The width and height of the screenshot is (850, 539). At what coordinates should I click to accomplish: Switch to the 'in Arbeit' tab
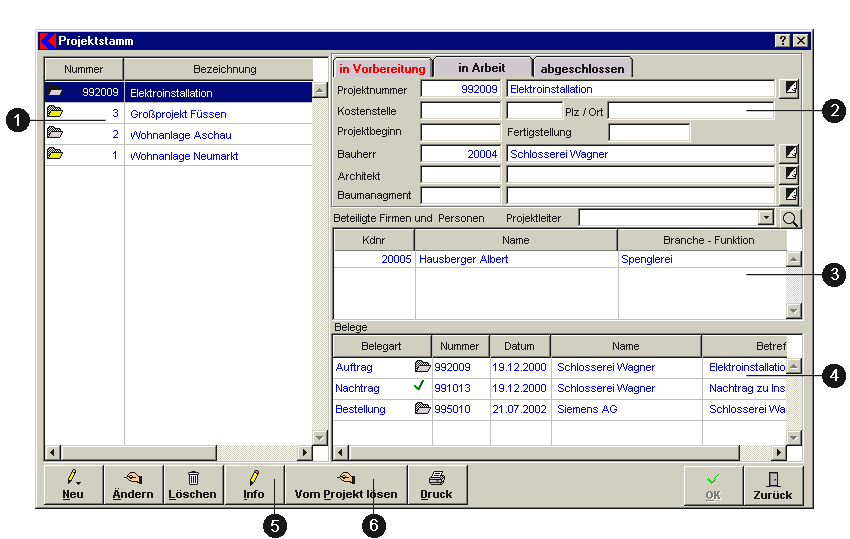pos(481,68)
